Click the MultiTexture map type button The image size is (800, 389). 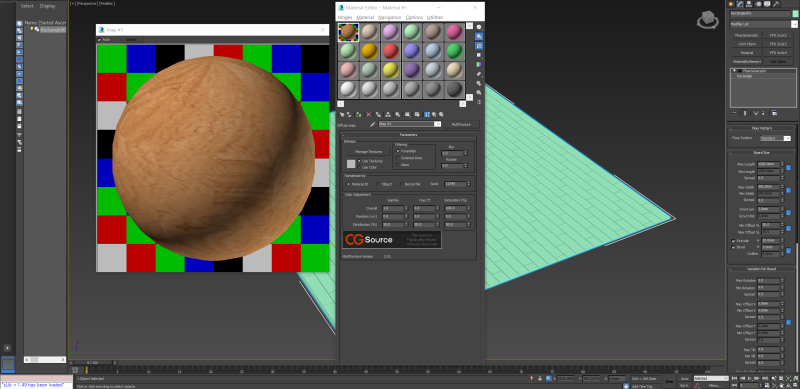(462, 124)
